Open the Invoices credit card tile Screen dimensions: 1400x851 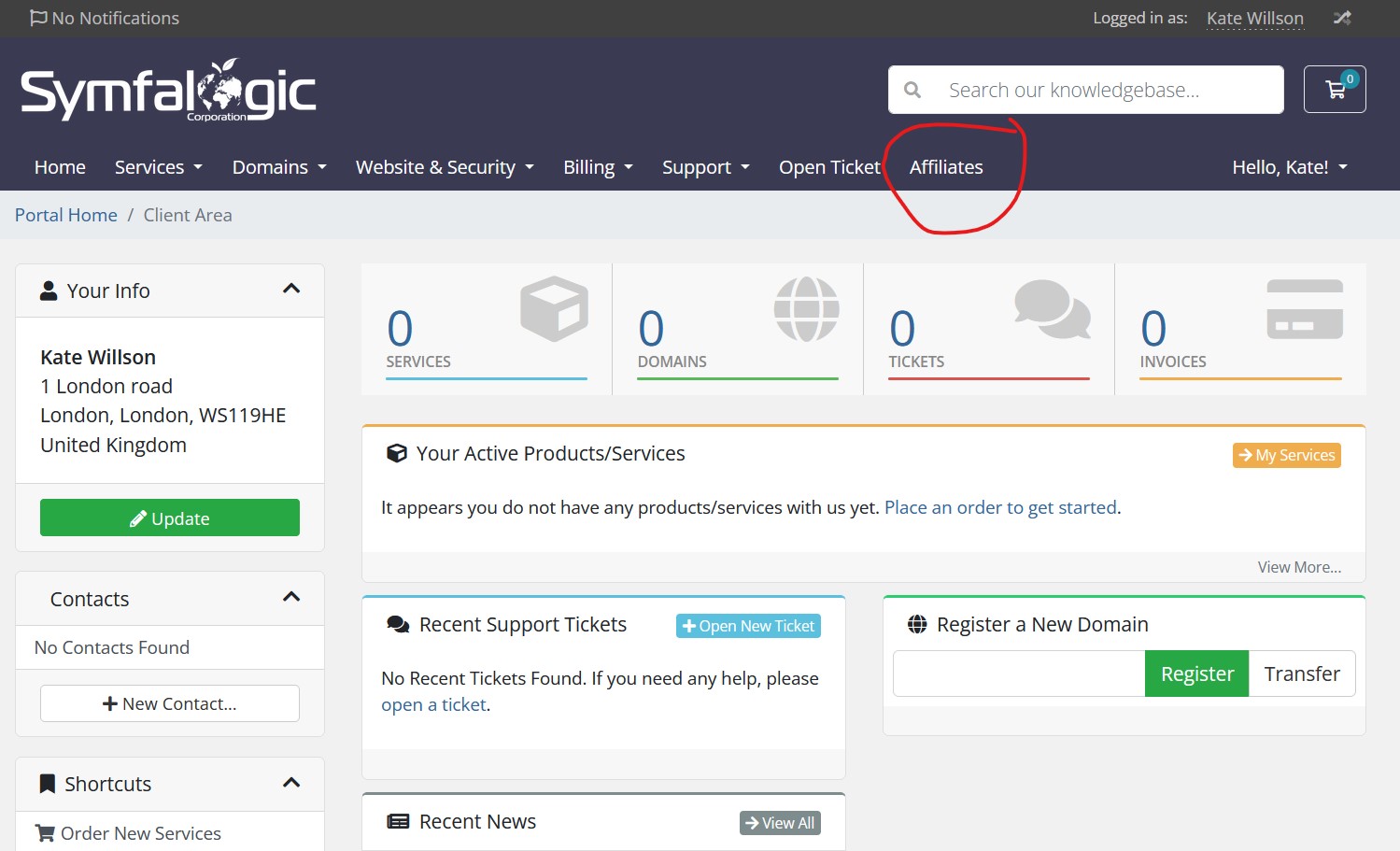click(x=1239, y=328)
